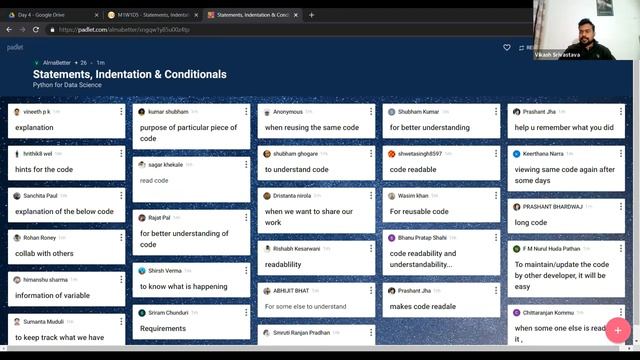The width and height of the screenshot is (640, 360).
Task: Click 'Statements, Indentation & Conditionals' title
Action: (x=130, y=74)
